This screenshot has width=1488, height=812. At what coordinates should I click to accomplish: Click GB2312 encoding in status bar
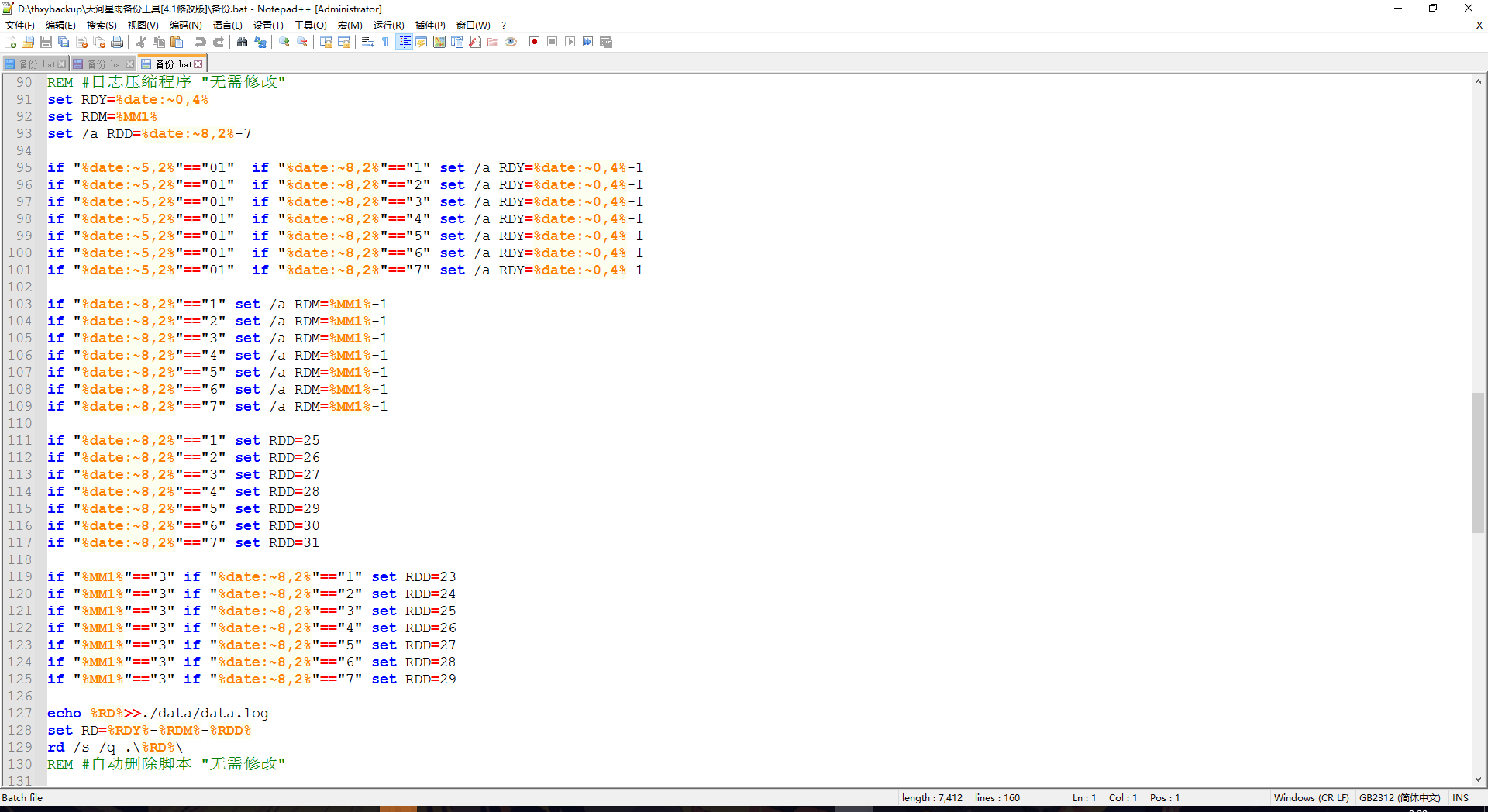tap(1400, 797)
